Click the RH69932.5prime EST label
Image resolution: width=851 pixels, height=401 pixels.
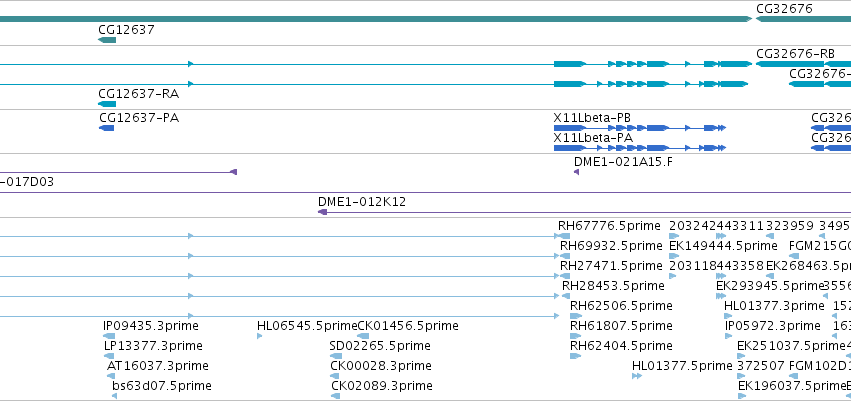tap(611, 246)
